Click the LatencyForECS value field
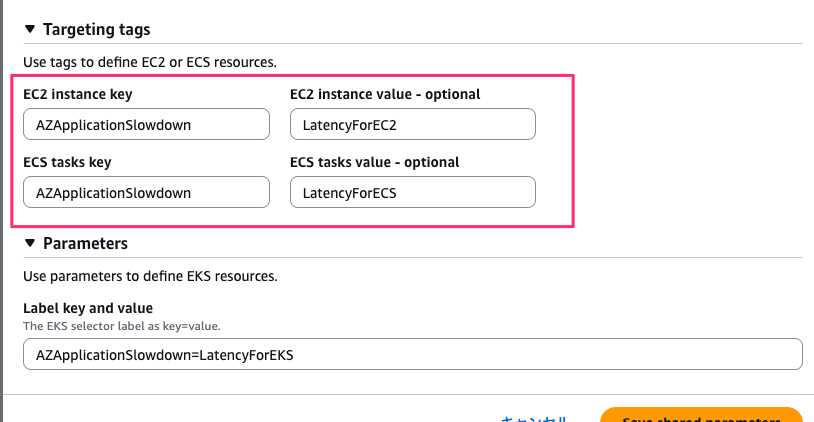This screenshot has height=422, width=814. (x=412, y=192)
